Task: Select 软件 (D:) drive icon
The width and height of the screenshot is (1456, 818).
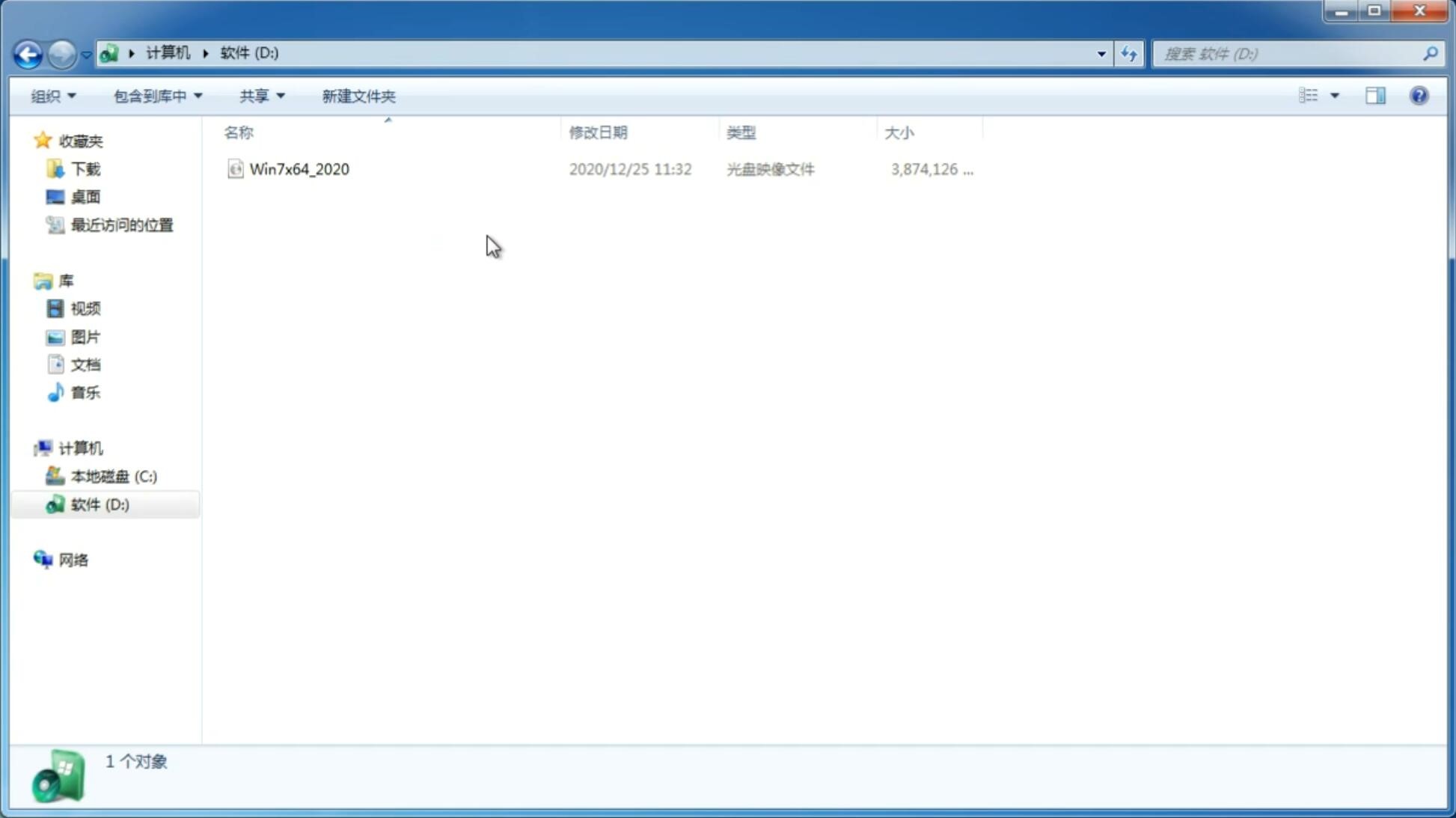Action: (55, 504)
